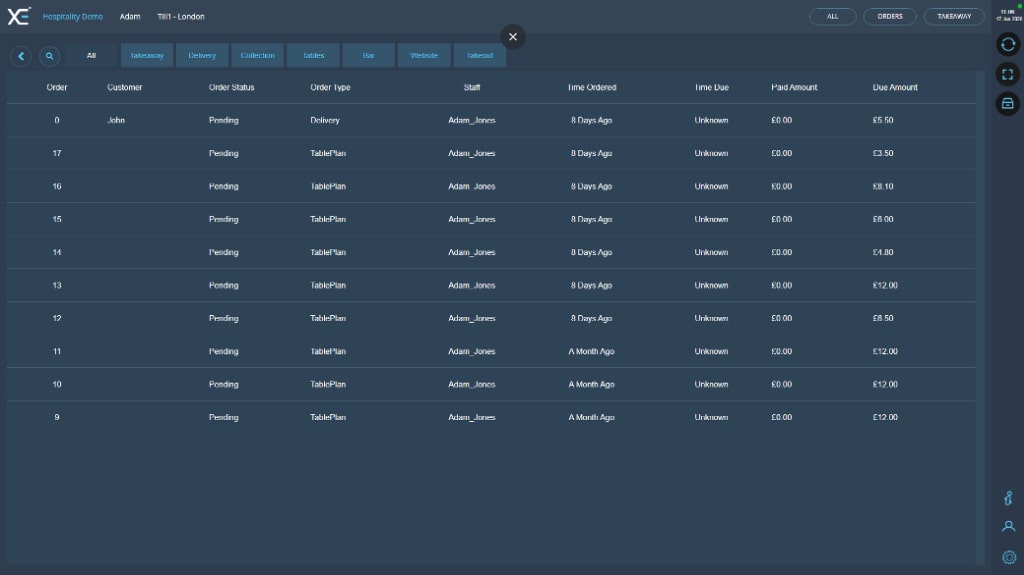Image resolution: width=1024 pixels, height=575 pixels.
Task: Show the Collection orders tab
Action: coord(257,56)
